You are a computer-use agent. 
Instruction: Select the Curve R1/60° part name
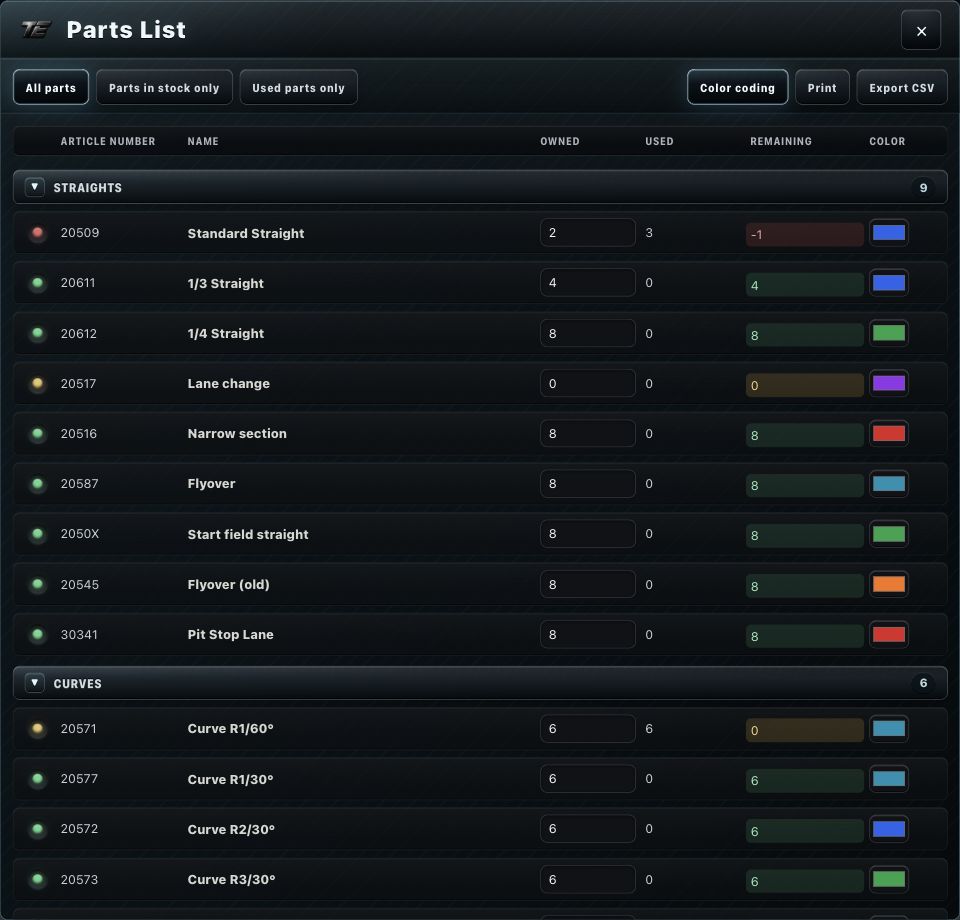click(x=230, y=729)
